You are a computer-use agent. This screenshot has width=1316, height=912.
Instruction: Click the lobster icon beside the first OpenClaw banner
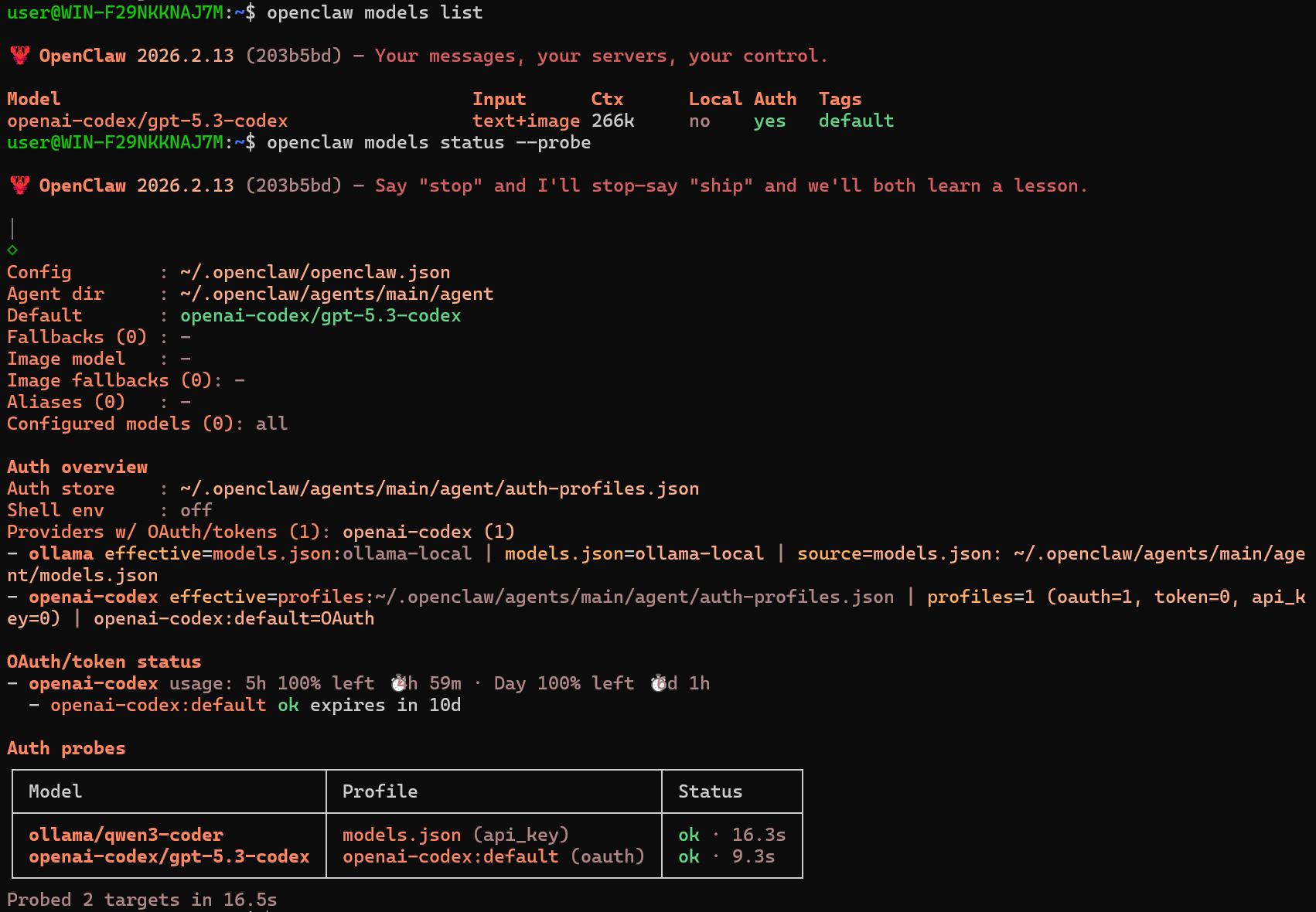click(x=19, y=56)
